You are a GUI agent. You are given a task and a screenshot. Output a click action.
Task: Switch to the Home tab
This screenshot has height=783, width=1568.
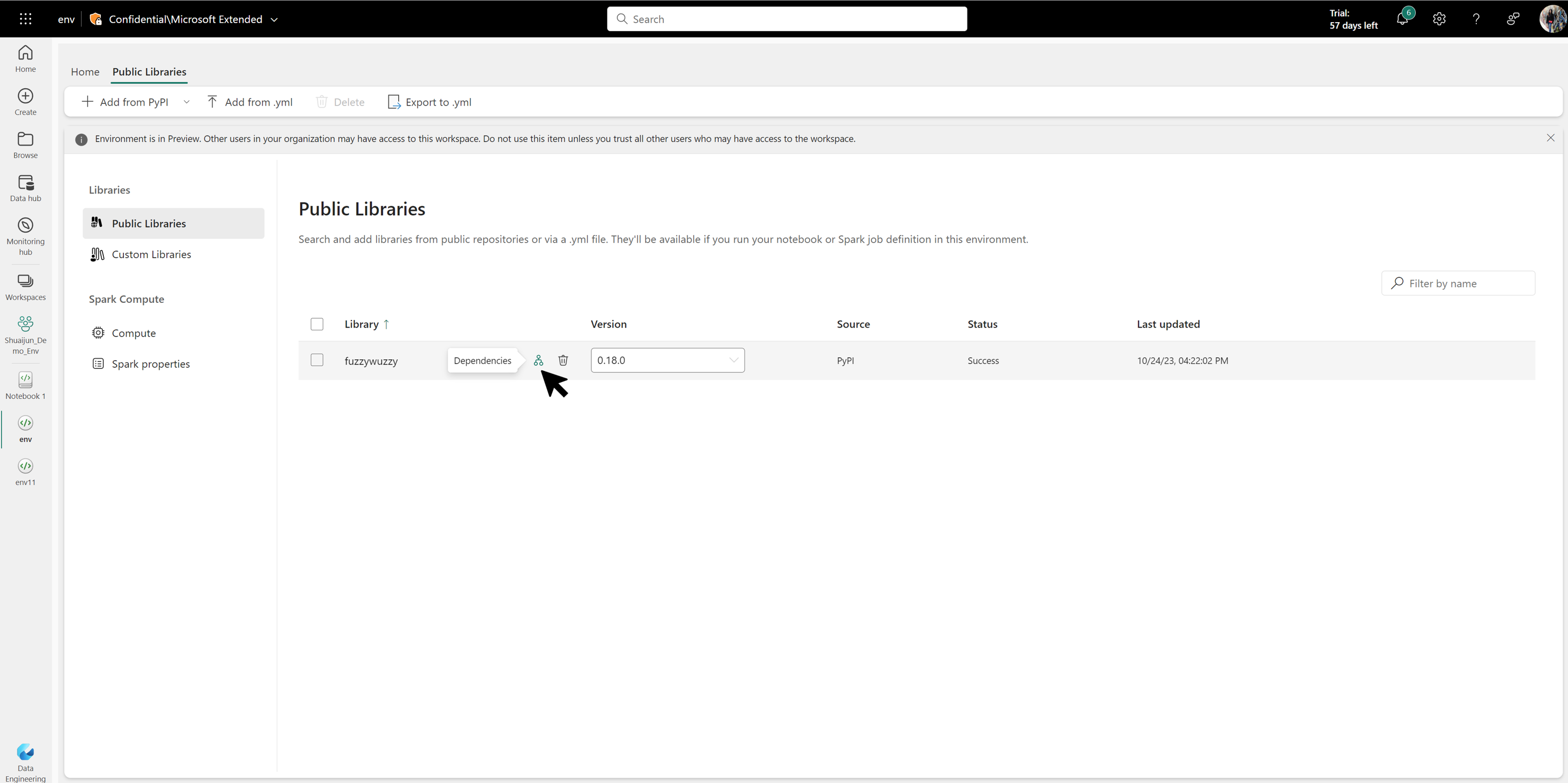(x=86, y=71)
